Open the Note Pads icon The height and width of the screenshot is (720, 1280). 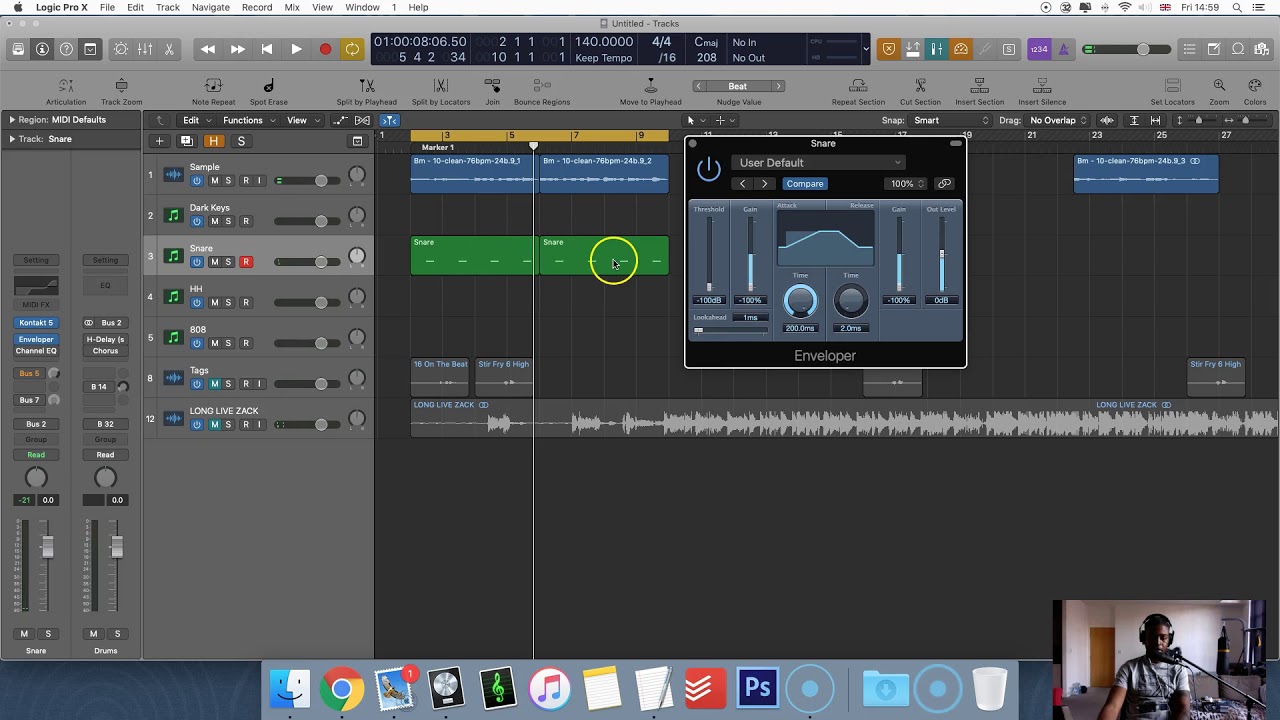[x=1213, y=49]
